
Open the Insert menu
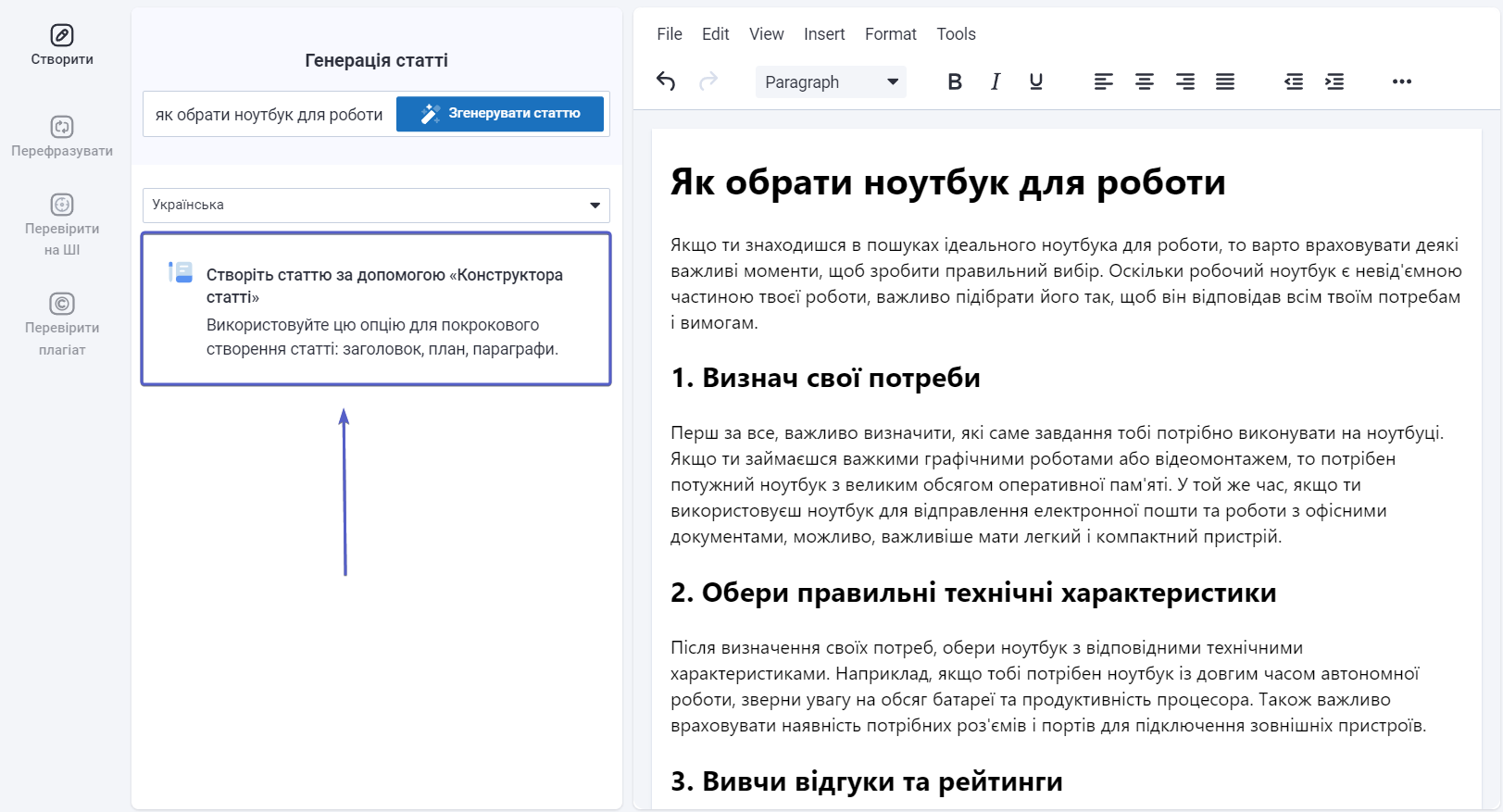pos(824,34)
